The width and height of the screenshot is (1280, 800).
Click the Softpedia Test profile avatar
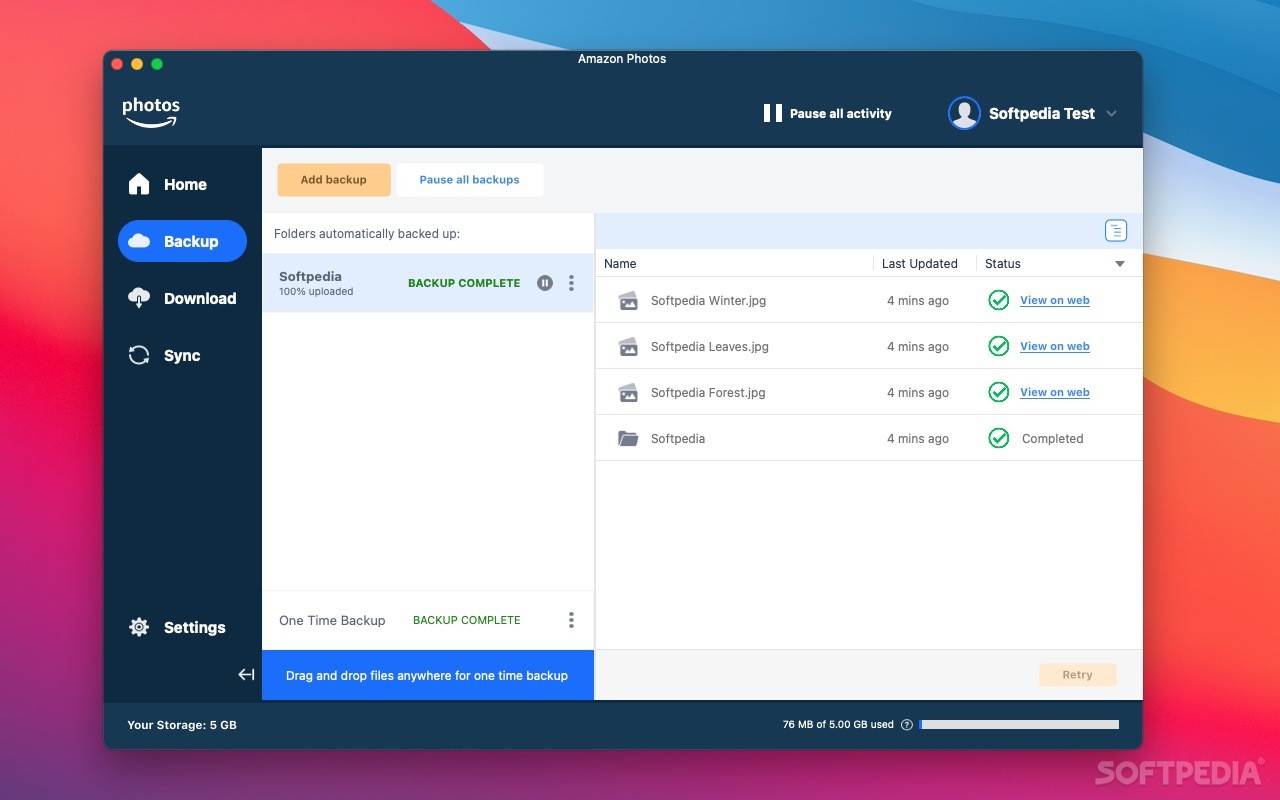964,113
